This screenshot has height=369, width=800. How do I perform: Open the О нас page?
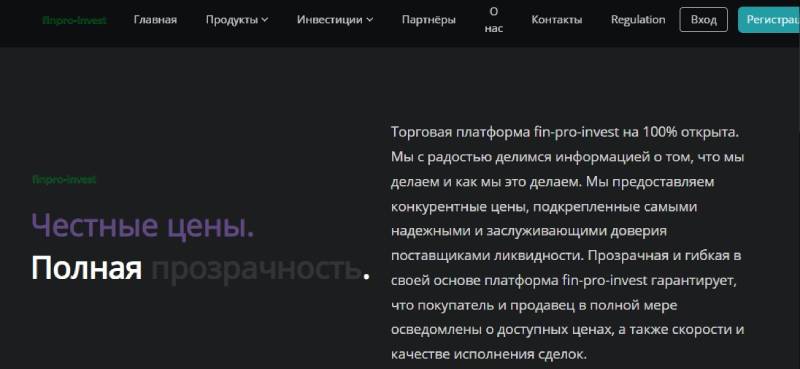tap(494, 20)
